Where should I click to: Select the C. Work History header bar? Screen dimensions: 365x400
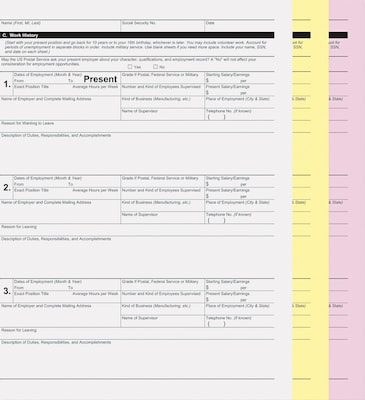[137, 35]
